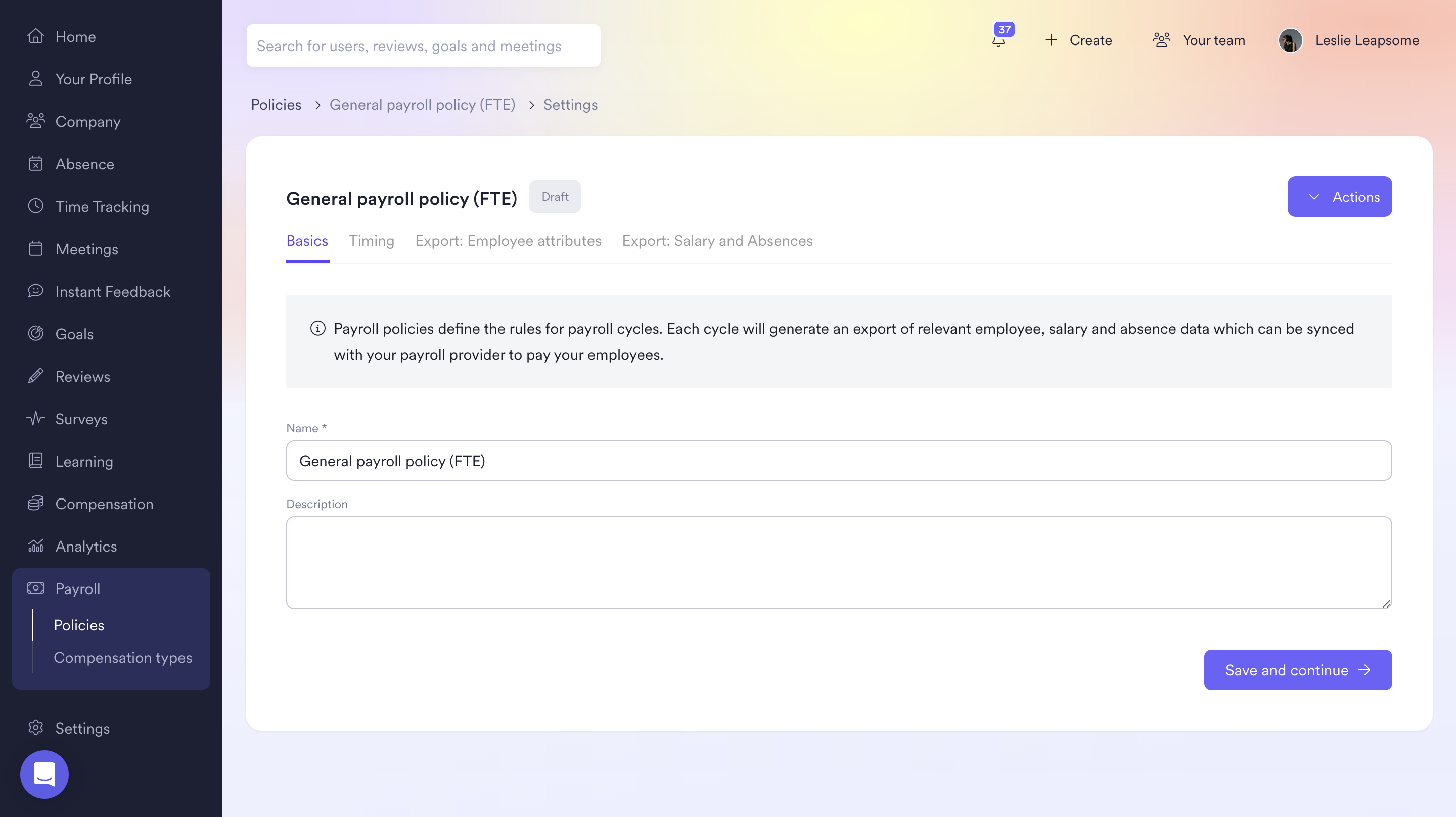
Task: Click the Absence calendar icon
Action: (35, 164)
